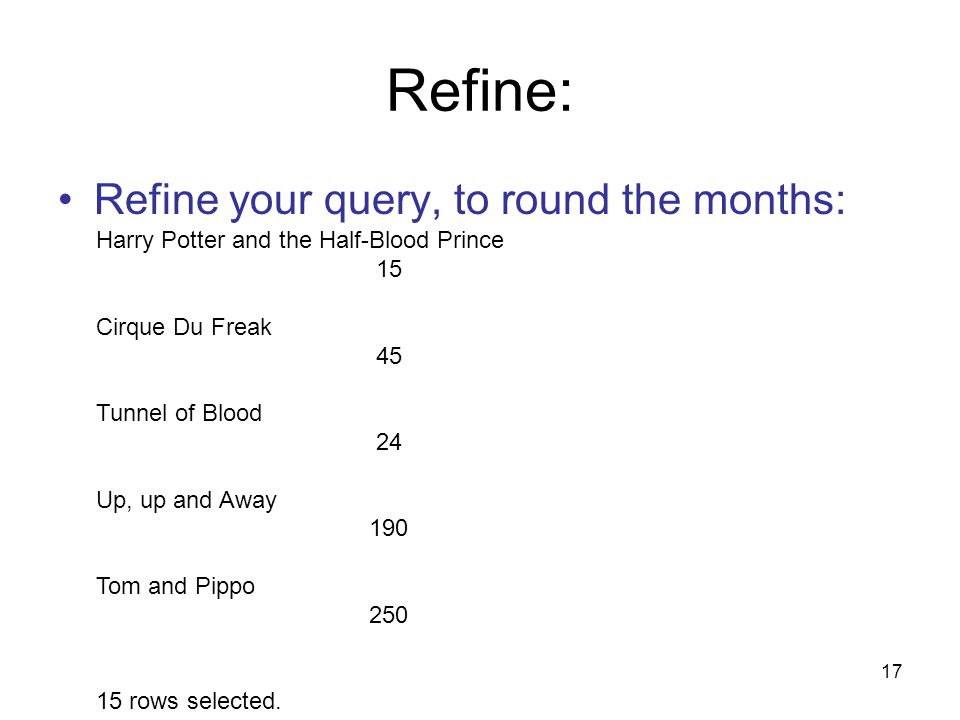Image resolution: width=960 pixels, height=720 pixels.
Task: Click the number 45
Action: point(389,356)
